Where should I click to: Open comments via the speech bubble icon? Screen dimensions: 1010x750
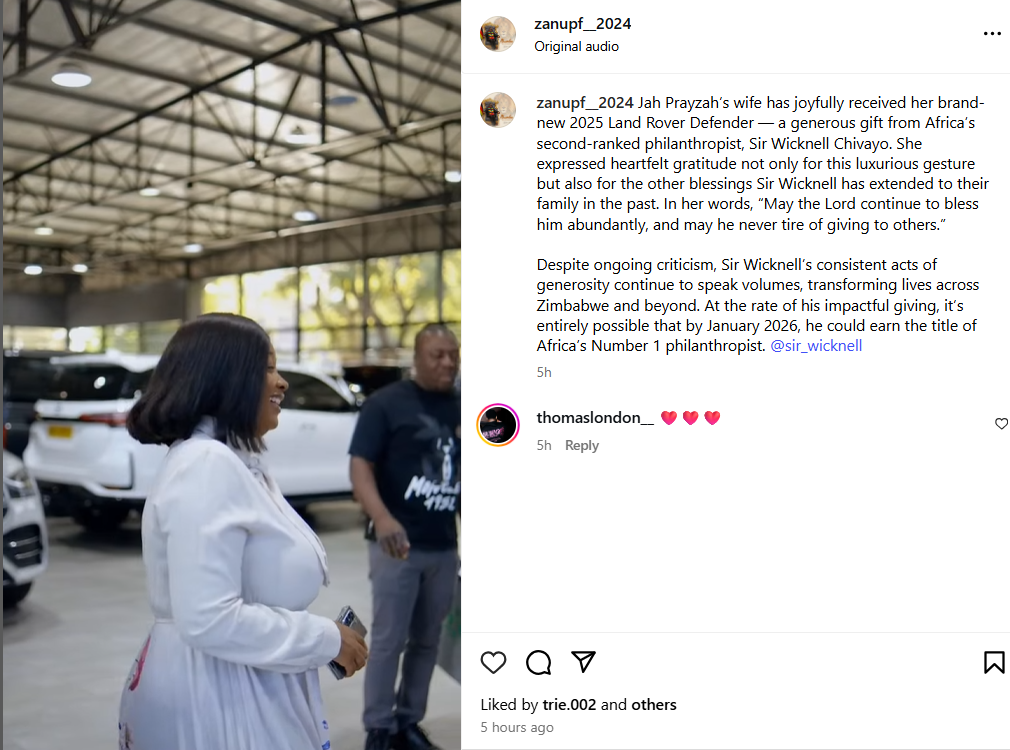(x=538, y=662)
